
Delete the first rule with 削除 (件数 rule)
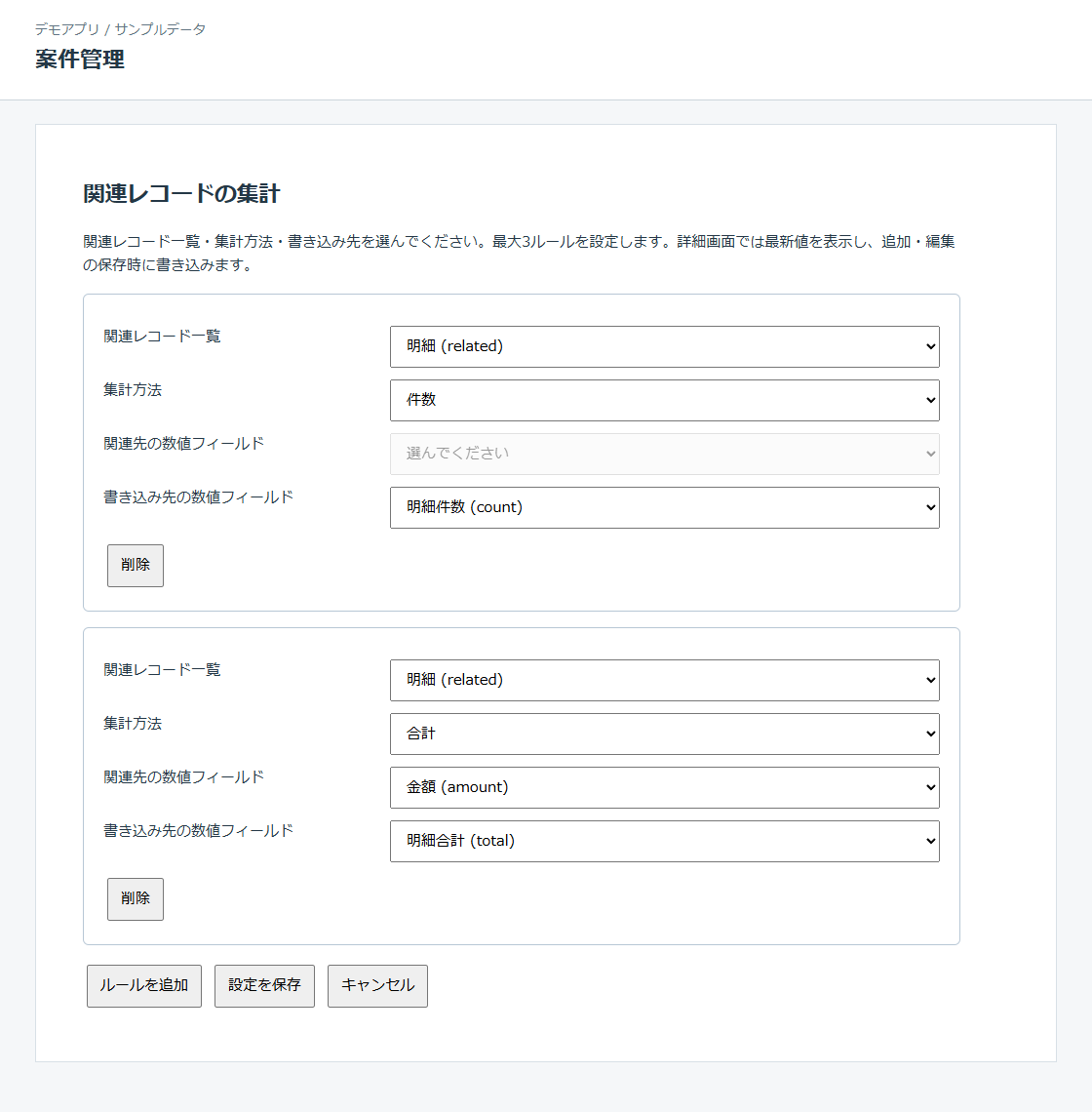tap(136, 565)
